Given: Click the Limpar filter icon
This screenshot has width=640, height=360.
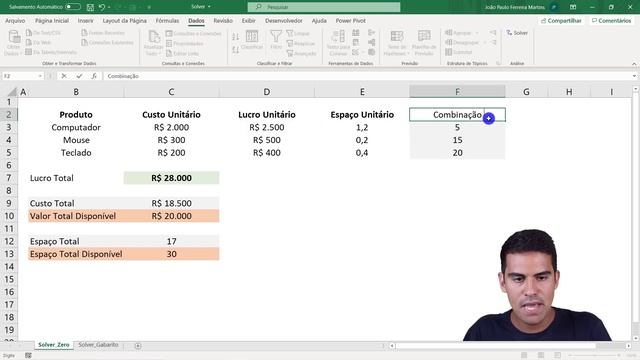Looking at the screenshot, I should [x=290, y=33].
